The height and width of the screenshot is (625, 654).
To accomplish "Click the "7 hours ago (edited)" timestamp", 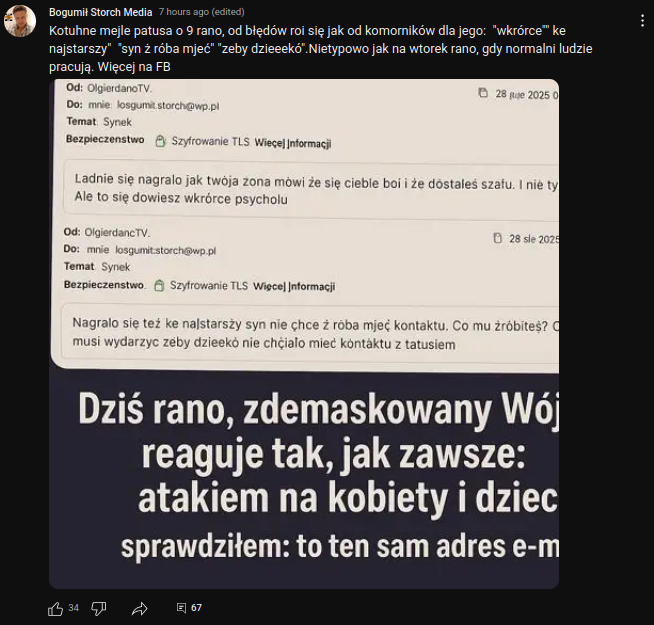I will point(201,12).
